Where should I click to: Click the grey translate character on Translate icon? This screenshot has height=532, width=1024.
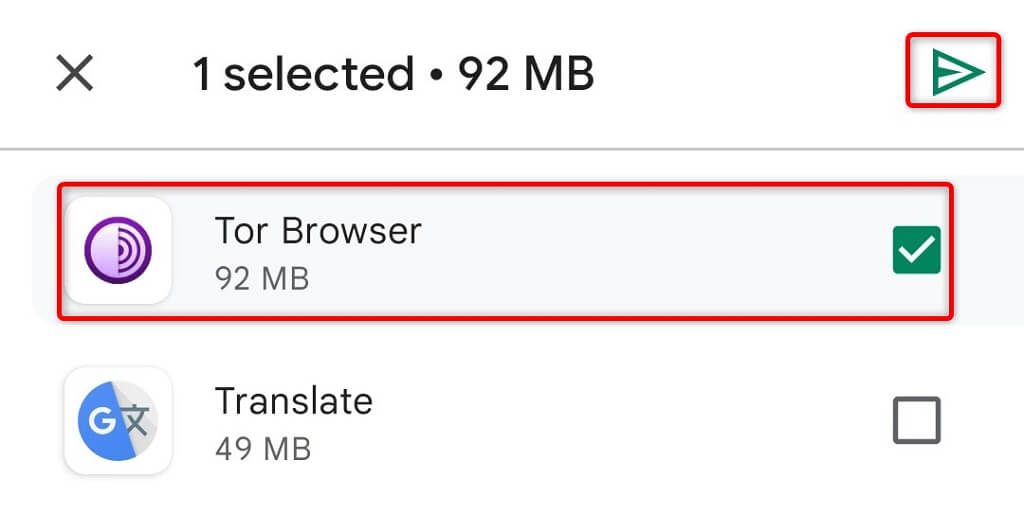point(136,420)
